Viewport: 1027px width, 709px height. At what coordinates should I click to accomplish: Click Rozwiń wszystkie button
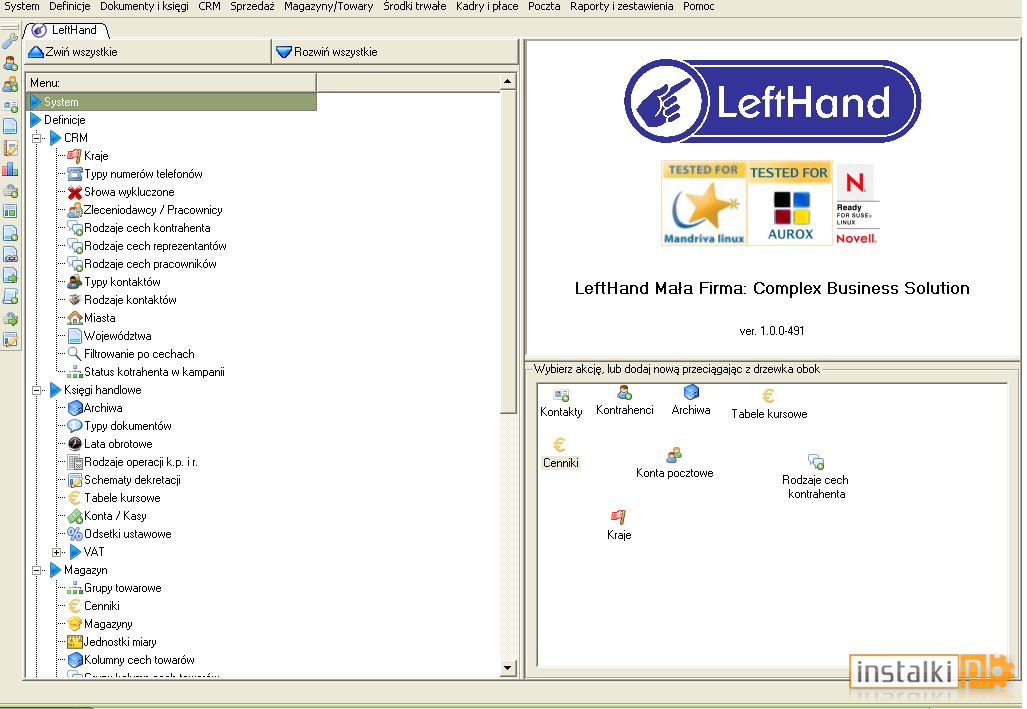(x=394, y=52)
